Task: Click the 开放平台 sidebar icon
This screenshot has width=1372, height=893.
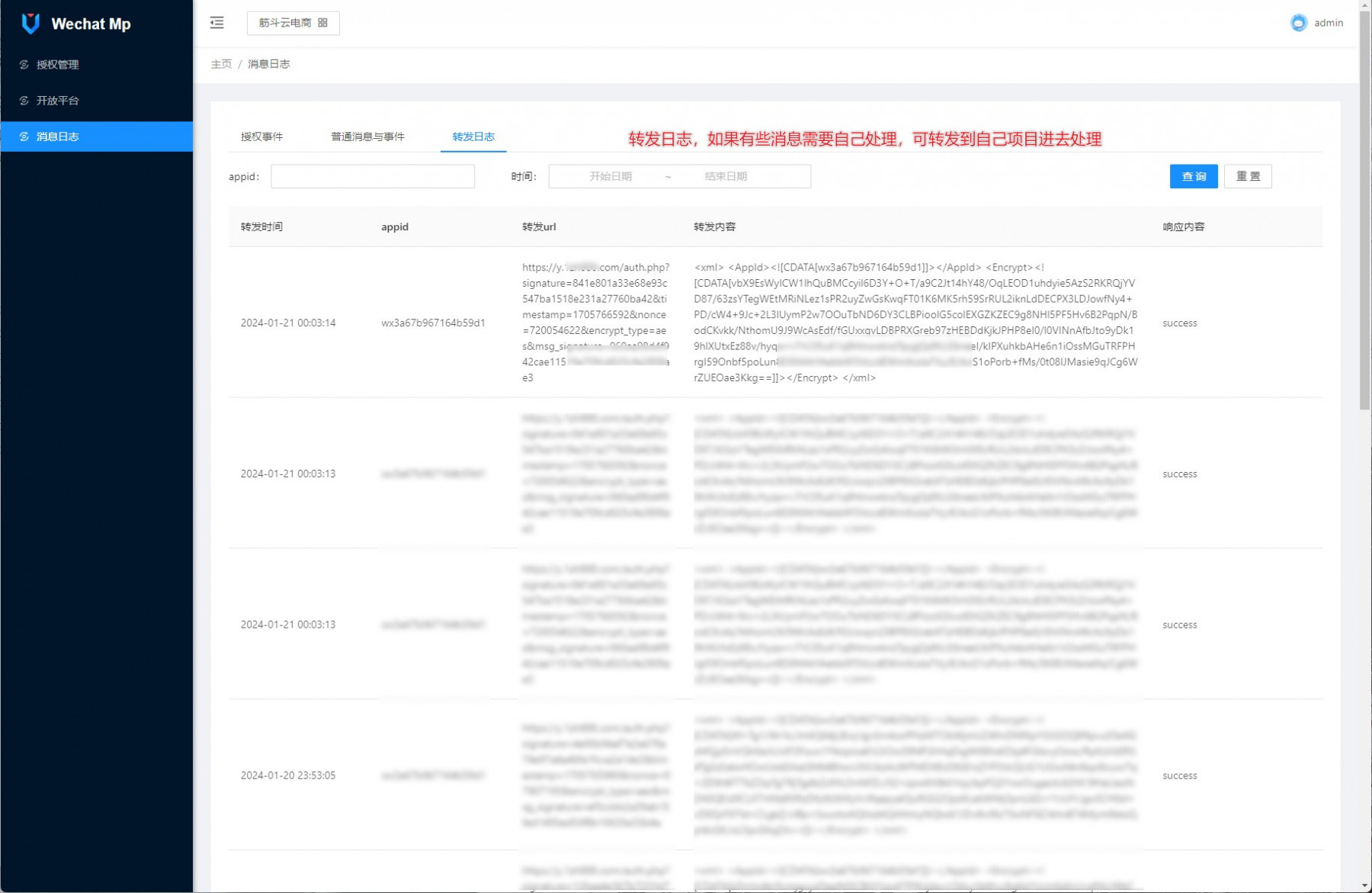Action: (x=24, y=101)
